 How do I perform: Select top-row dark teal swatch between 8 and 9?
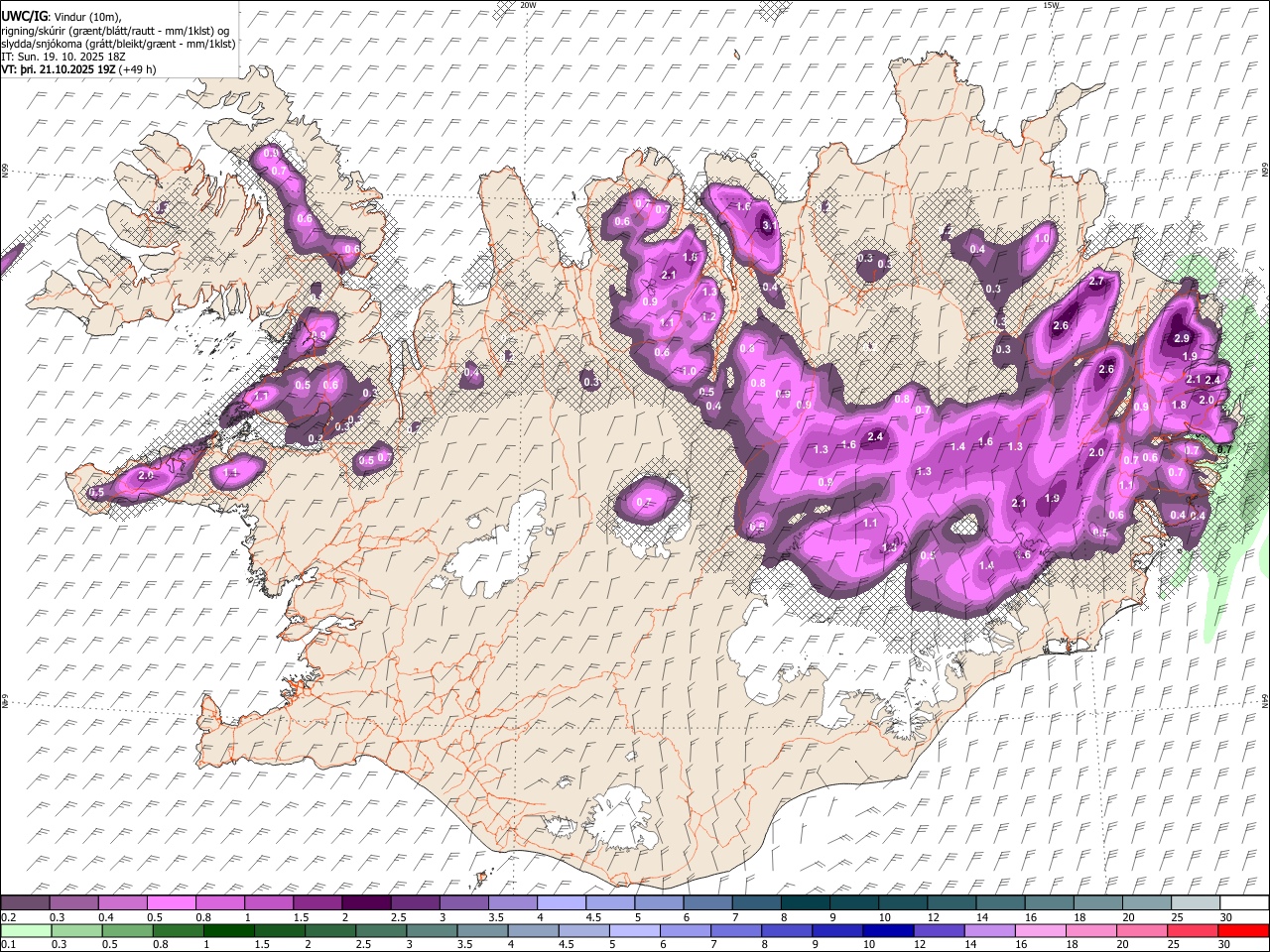804,902
